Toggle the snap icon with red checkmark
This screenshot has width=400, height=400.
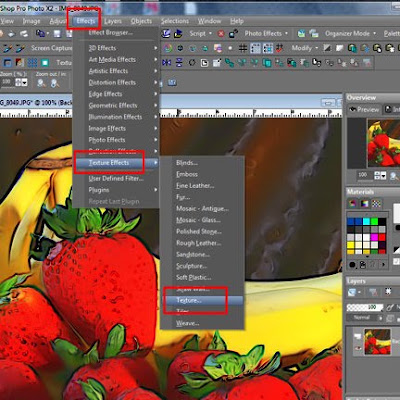tap(280, 48)
